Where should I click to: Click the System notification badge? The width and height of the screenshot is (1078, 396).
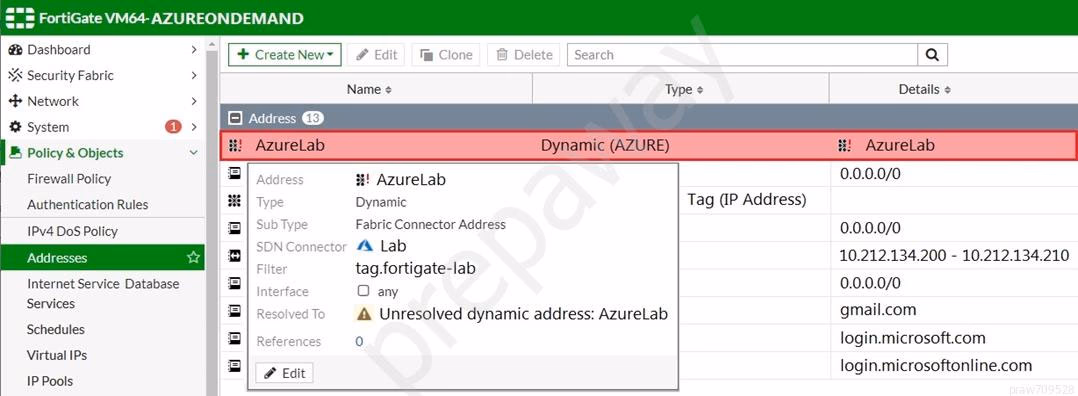[x=173, y=126]
